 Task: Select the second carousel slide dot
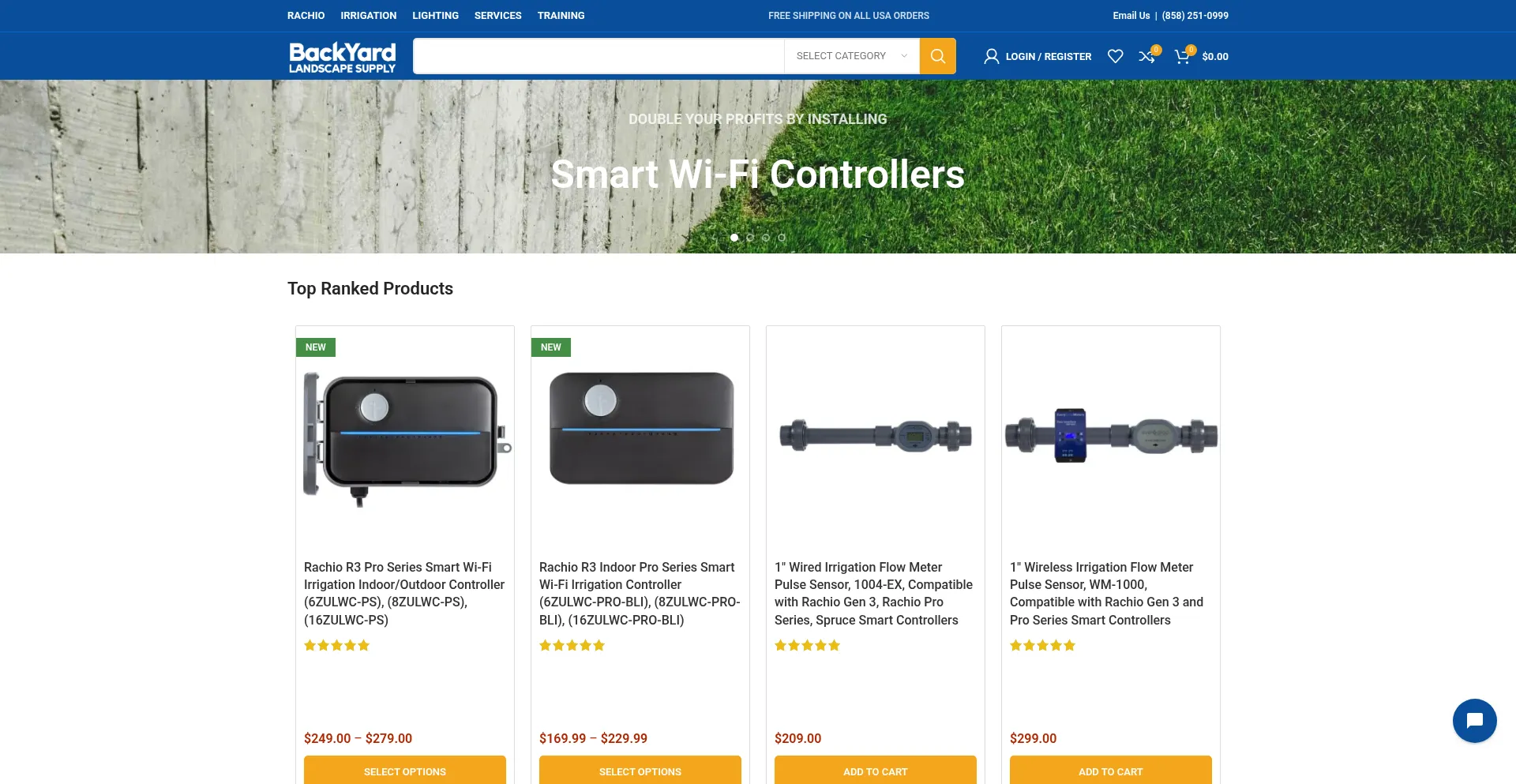[x=750, y=237]
